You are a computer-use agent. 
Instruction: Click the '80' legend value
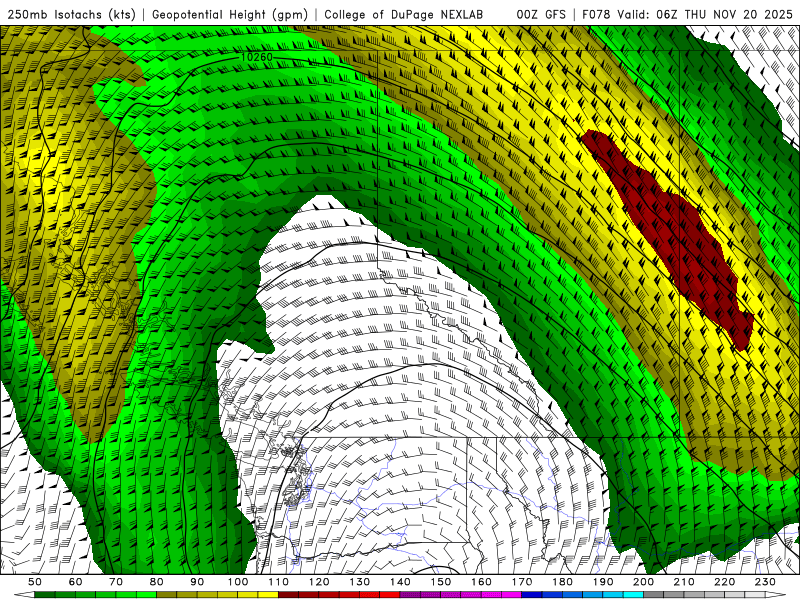pyautogui.click(x=156, y=582)
